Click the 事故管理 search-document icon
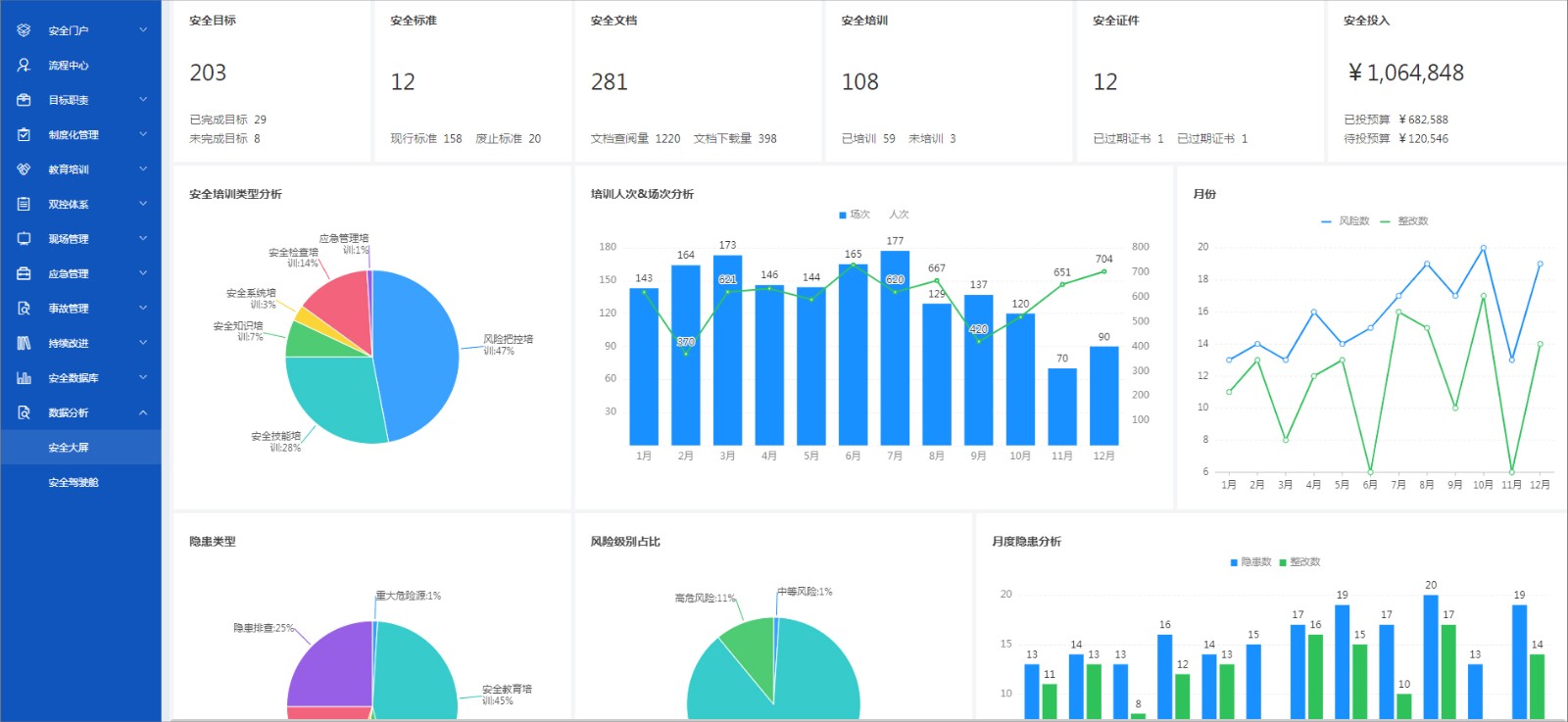Viewport: 1568px width, 722px height. [24, 309]
